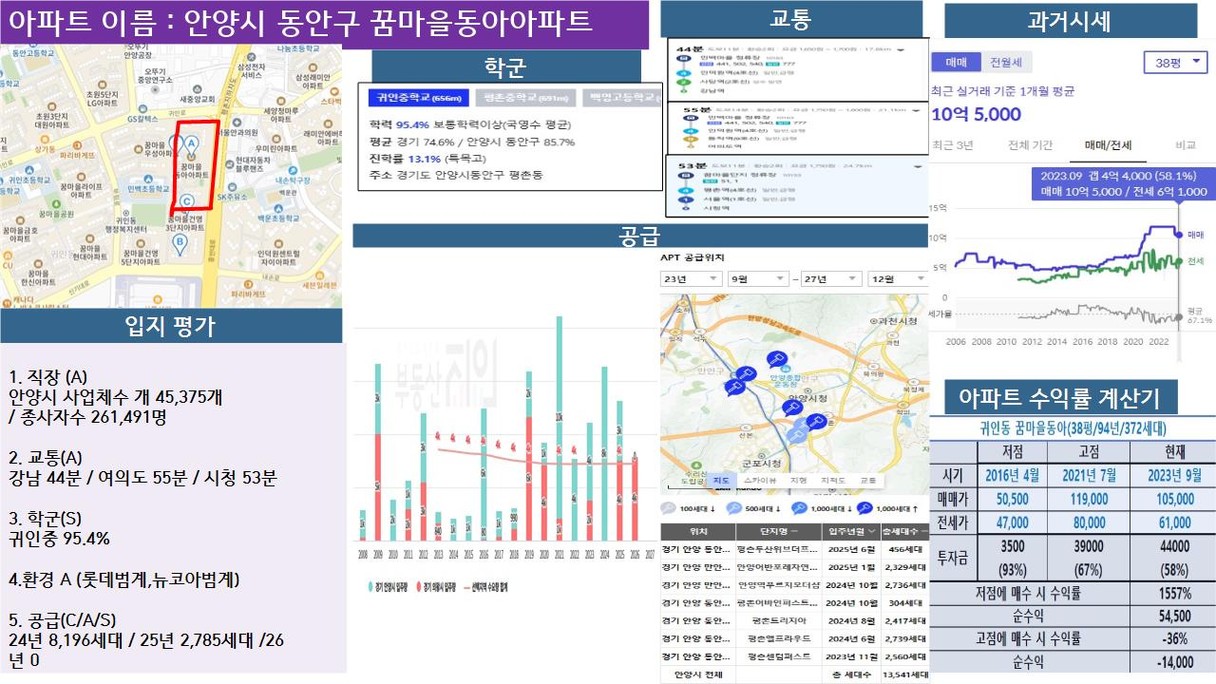Click the 꿈마을라이프 아파트 map icon
The height and width of the screenshot is (684, 1216).
[79, 177]
